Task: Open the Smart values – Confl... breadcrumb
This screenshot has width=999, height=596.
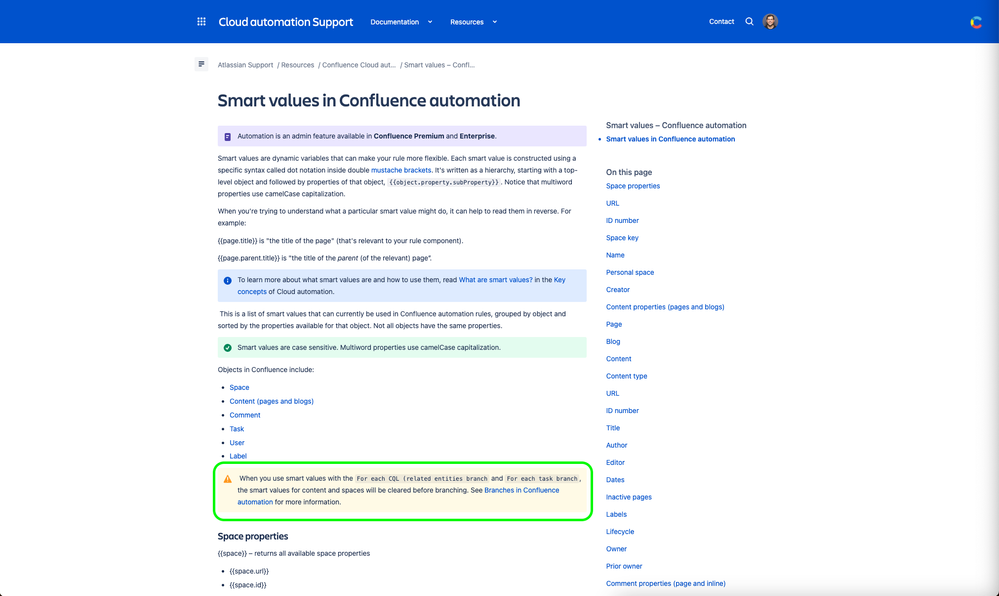Action: 439,65
